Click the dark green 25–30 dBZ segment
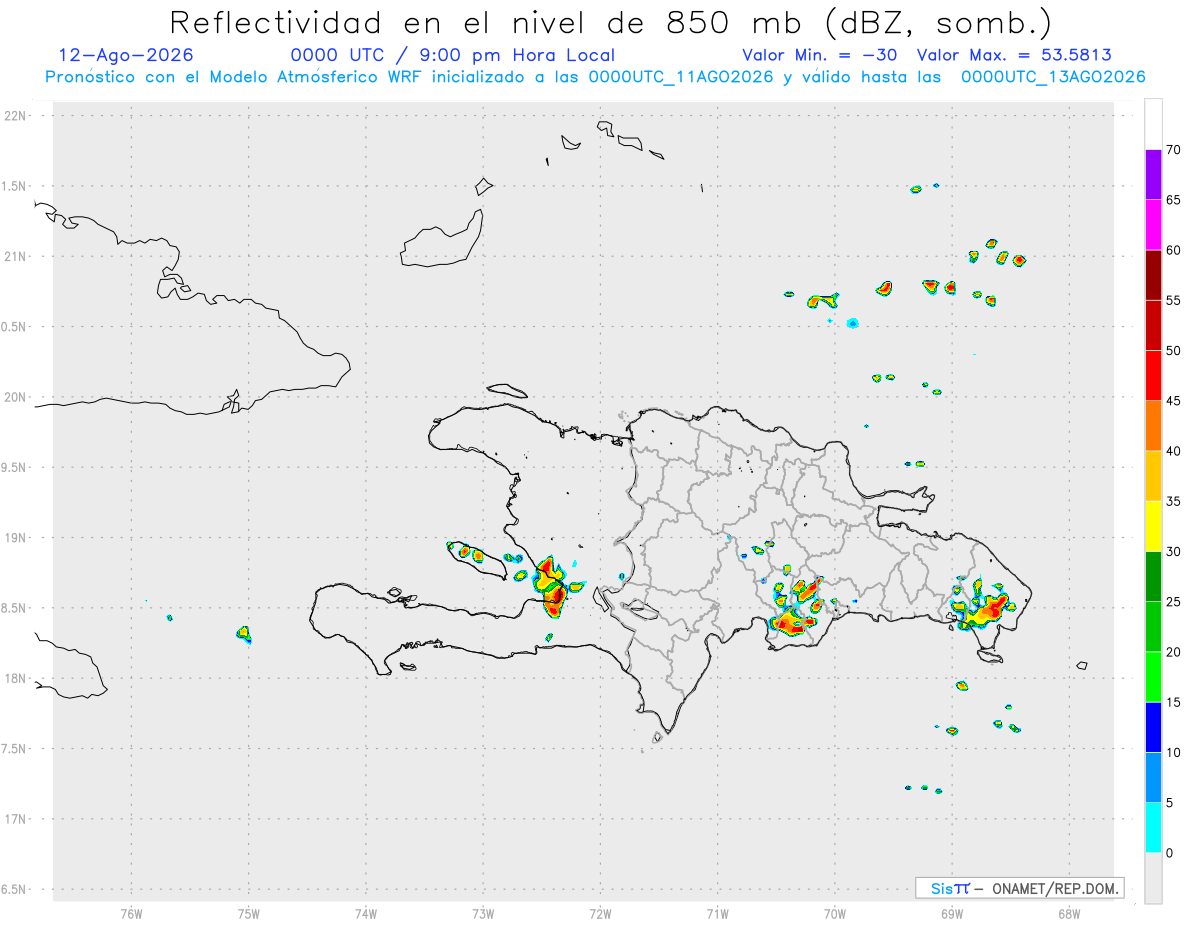 point(1153,577)
